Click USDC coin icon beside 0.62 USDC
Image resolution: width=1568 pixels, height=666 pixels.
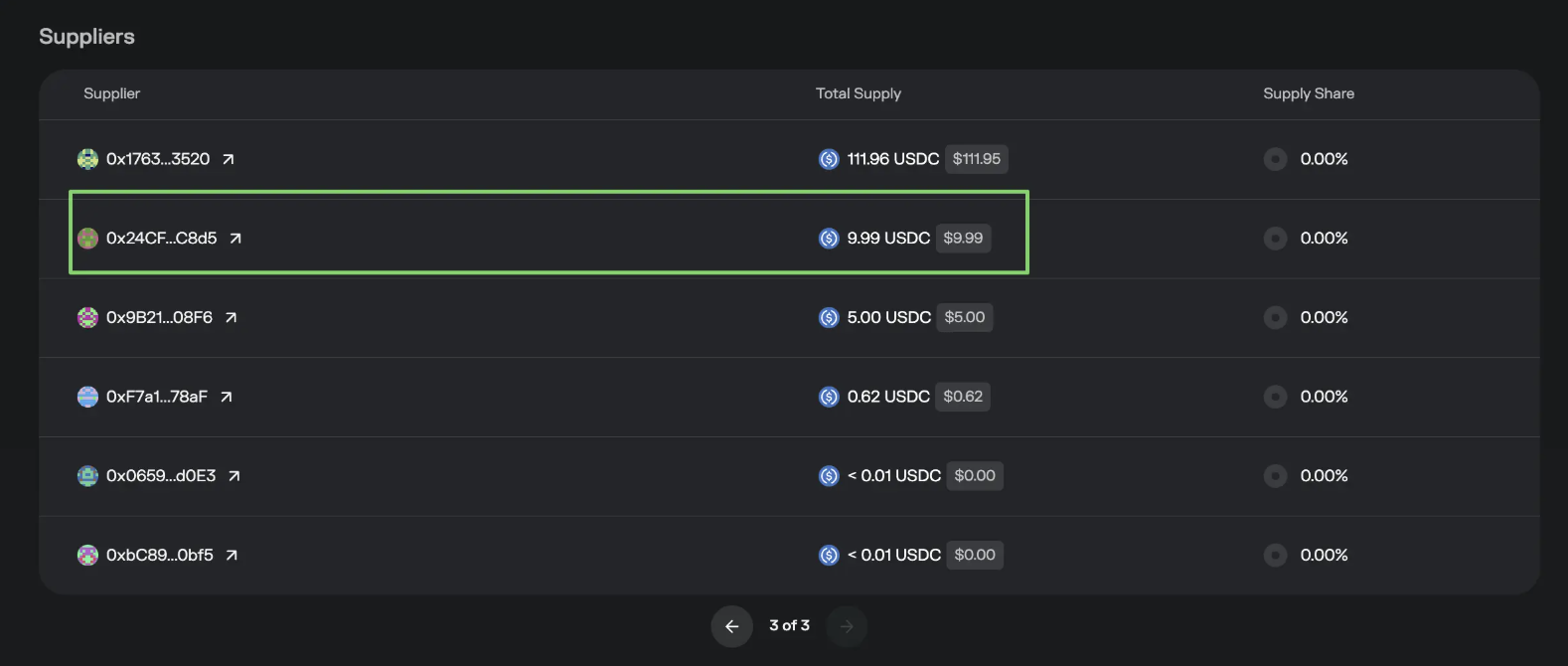click(829, 397)
